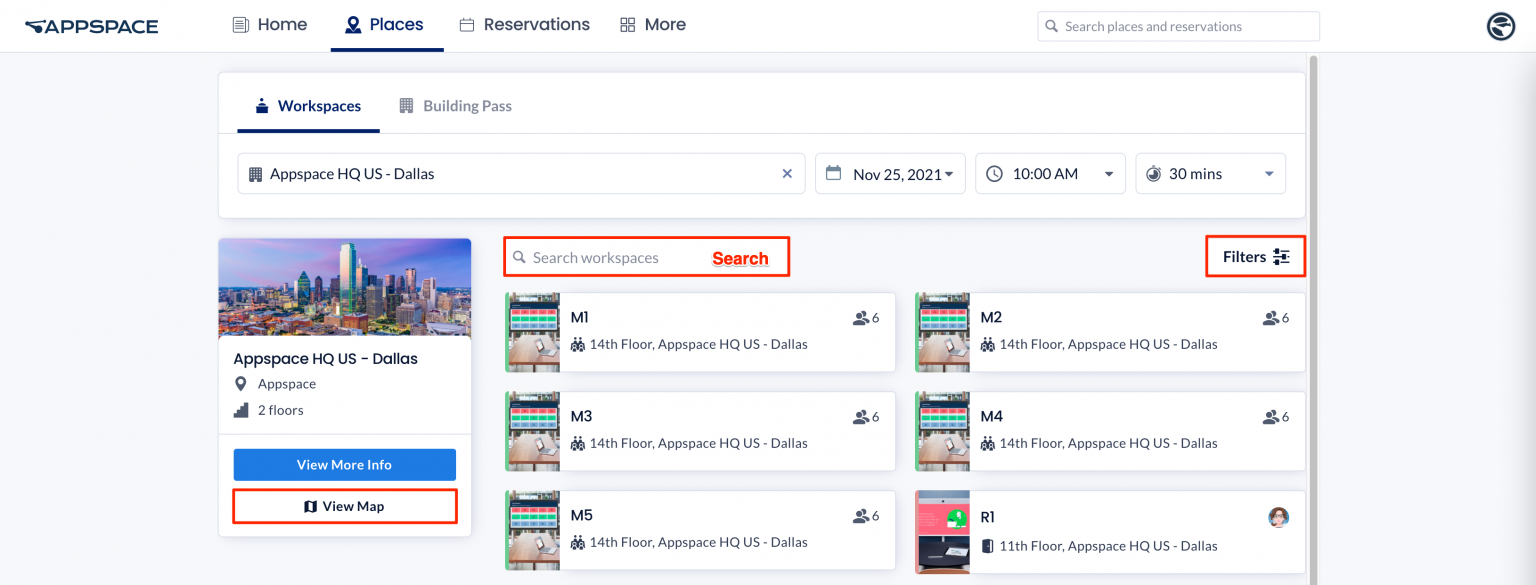Image resolution: width=1536 pixels, height=585 pixels.
Task: Select the R1 workspace card
Action: 1110,532
